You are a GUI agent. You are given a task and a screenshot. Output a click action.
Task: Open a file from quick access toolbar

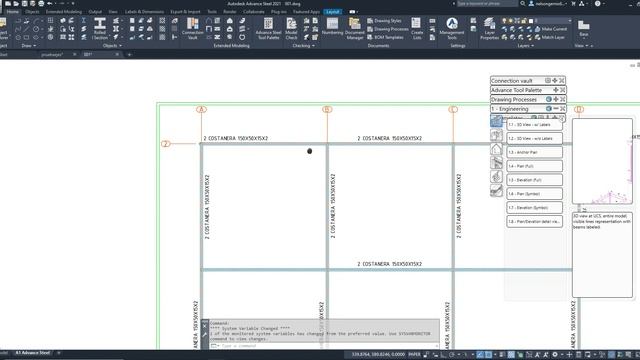click(x=16, y=3)
